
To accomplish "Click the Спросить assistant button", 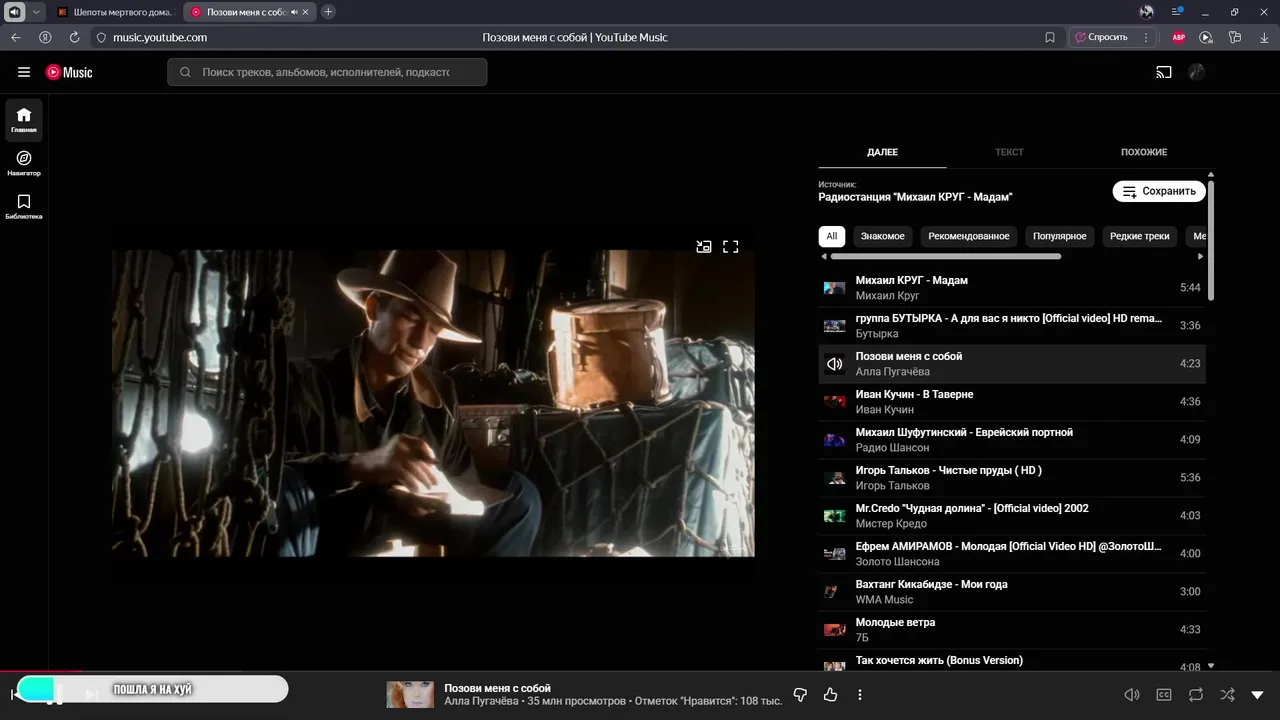I will click(x=1101, y=37).
